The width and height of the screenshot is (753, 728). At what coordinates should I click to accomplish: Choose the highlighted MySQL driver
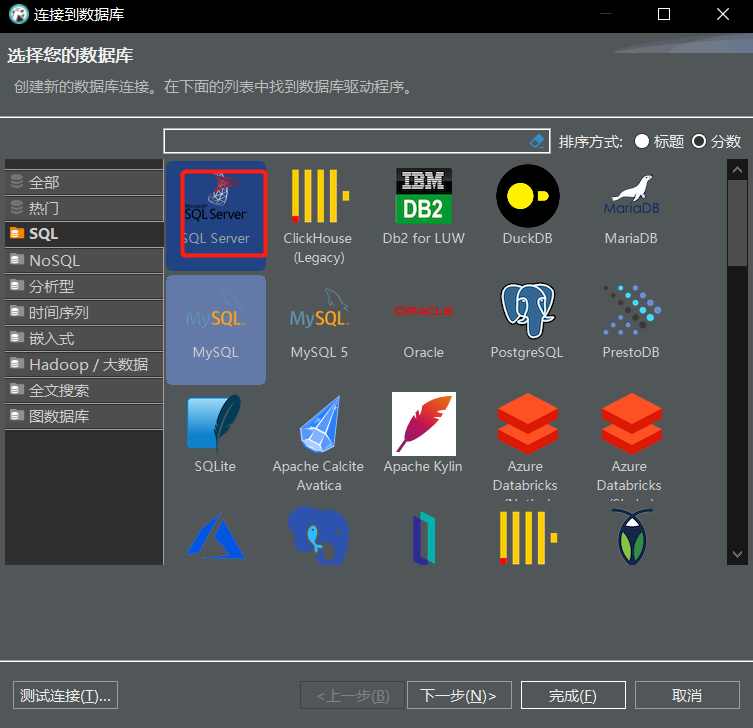[x=216, y=329]
